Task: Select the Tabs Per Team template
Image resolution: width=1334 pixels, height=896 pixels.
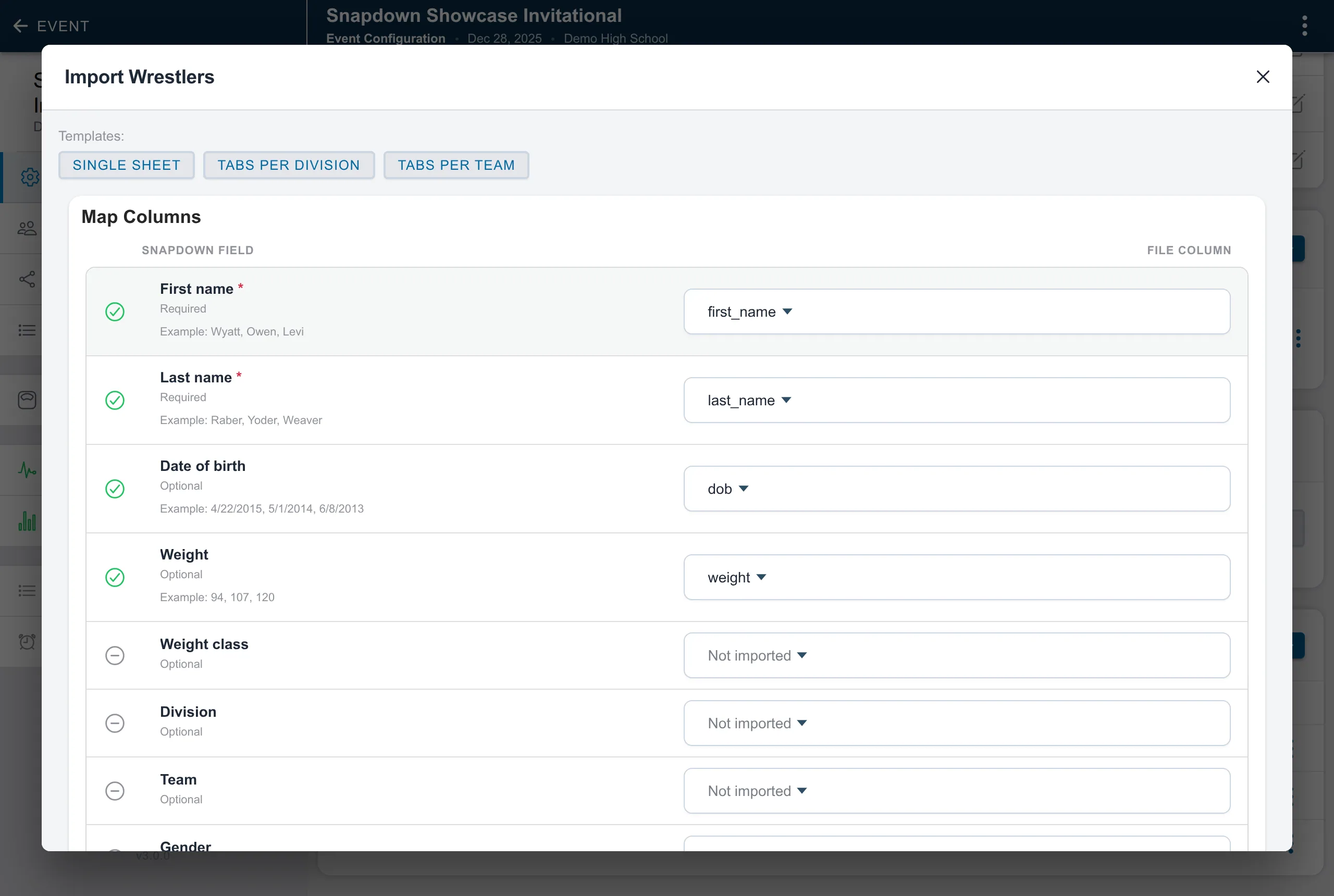Action: click(x=456, y=165)
